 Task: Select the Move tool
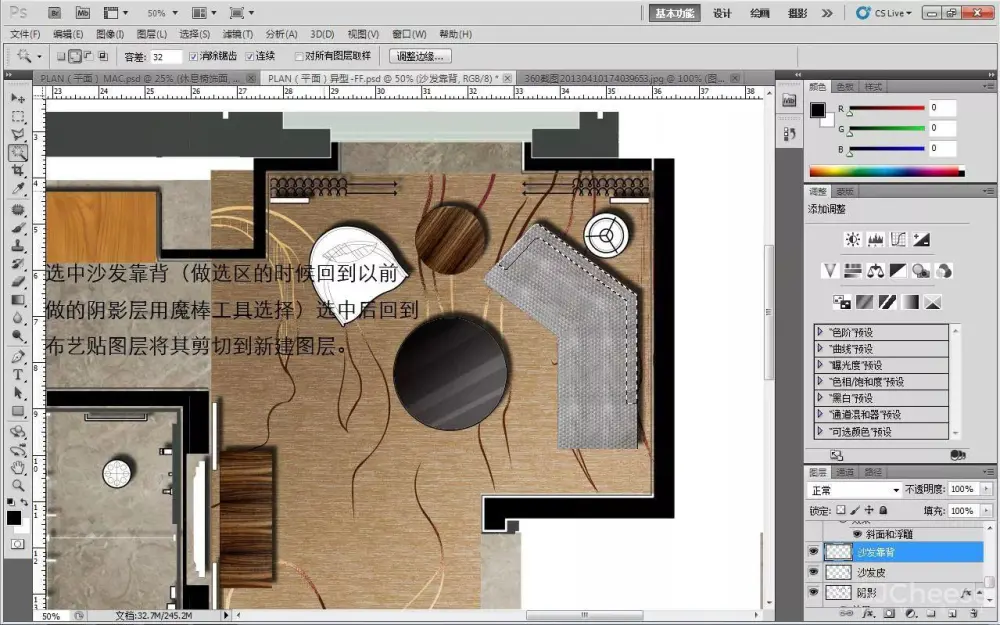(18, 99)
